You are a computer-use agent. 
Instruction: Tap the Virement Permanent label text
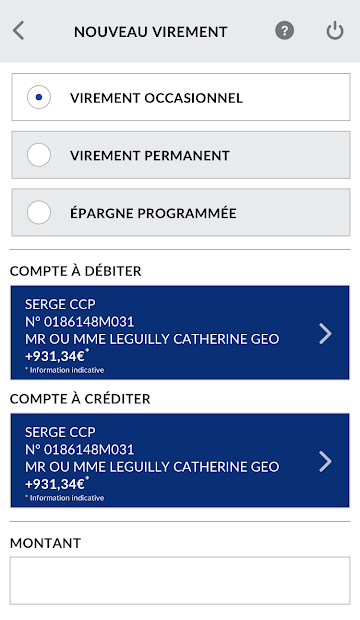(x=150, y=155)
